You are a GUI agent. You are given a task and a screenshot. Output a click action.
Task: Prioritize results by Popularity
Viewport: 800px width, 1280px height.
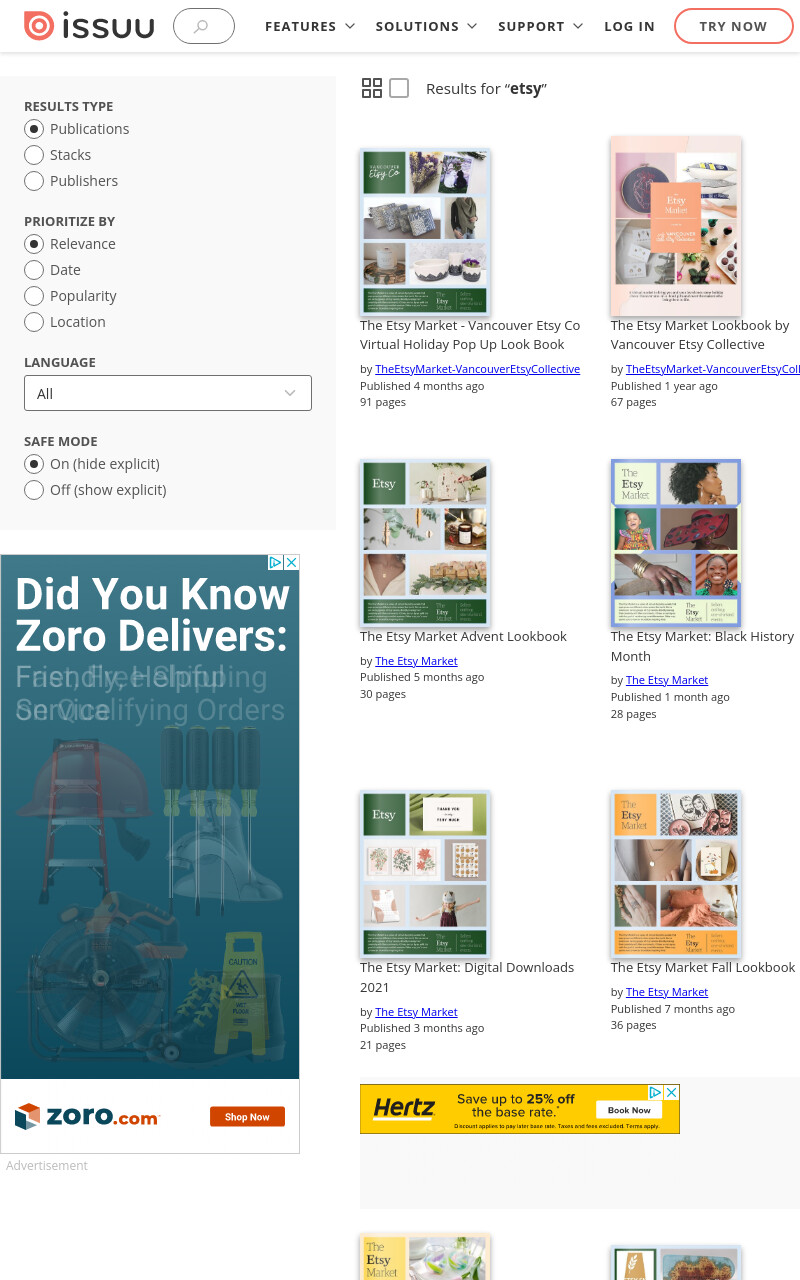pos(70,296)
